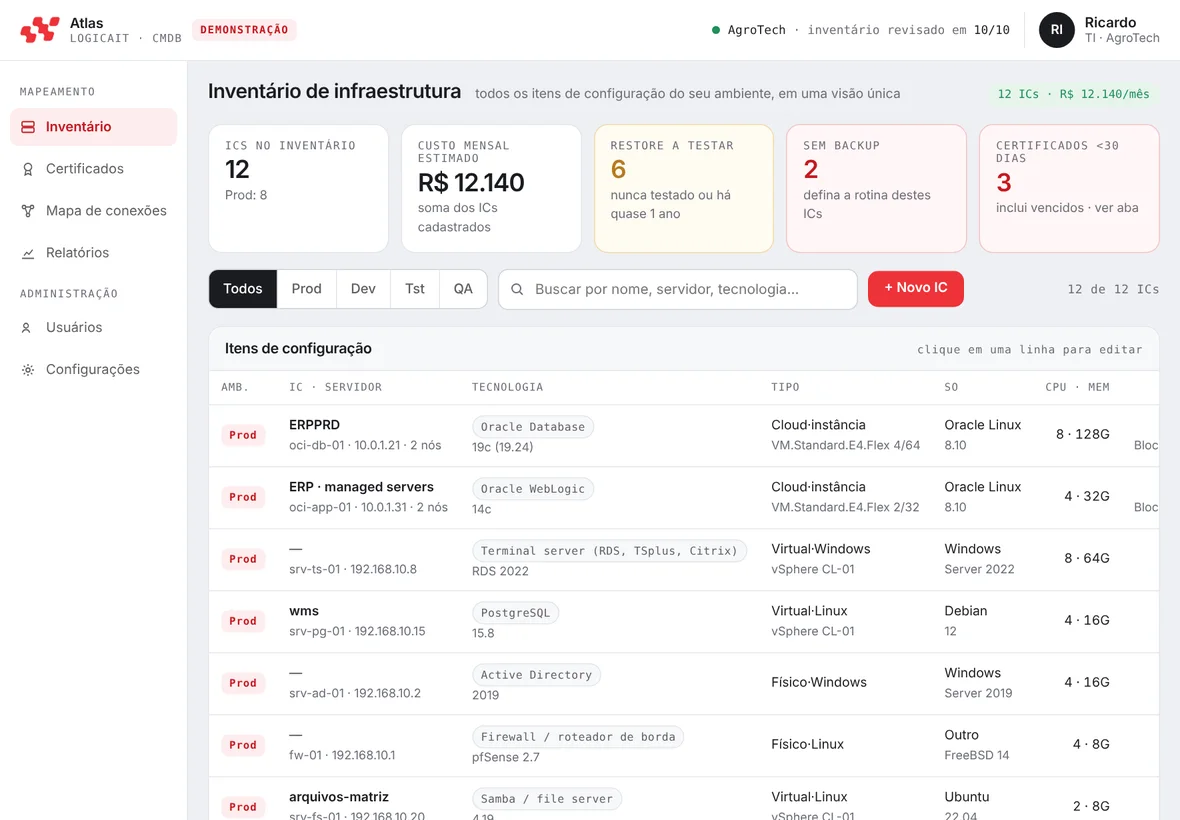
Task: Open the Relatórios page
Action: (x=93, y=253)
